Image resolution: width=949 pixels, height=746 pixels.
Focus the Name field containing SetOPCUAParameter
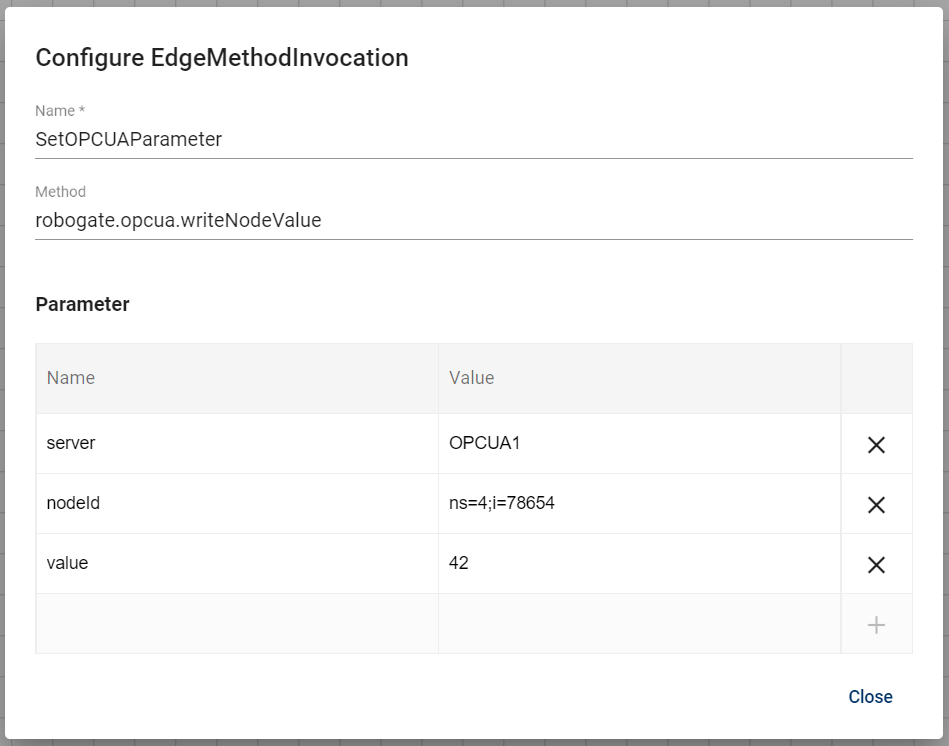(x=473, y=140)
